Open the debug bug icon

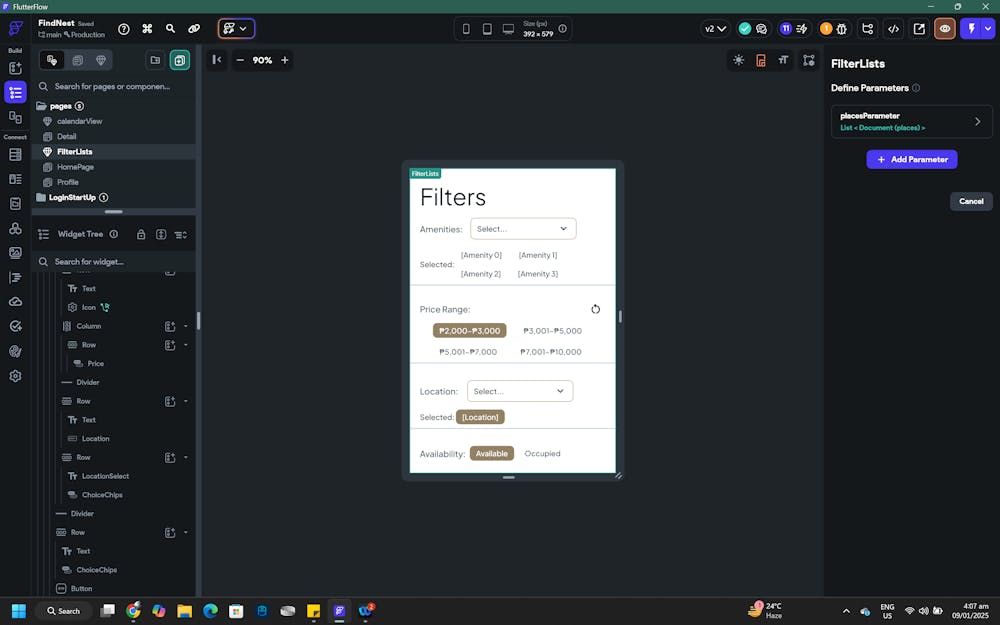tap(841, 29)
